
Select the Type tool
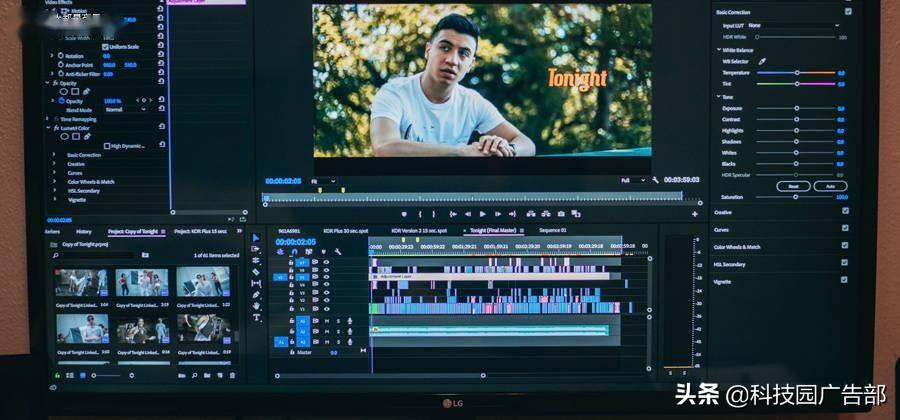256,317
